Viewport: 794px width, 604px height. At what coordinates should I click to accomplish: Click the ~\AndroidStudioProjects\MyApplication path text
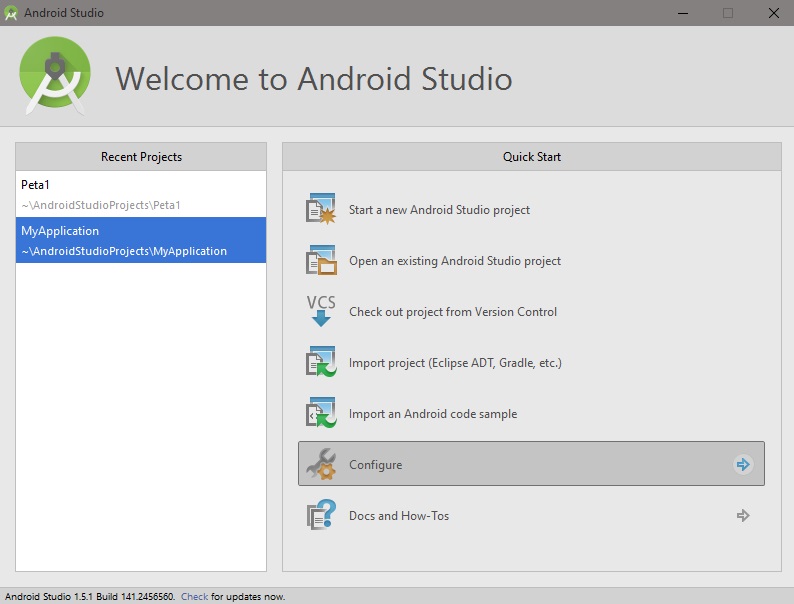[x=124, y=251]
